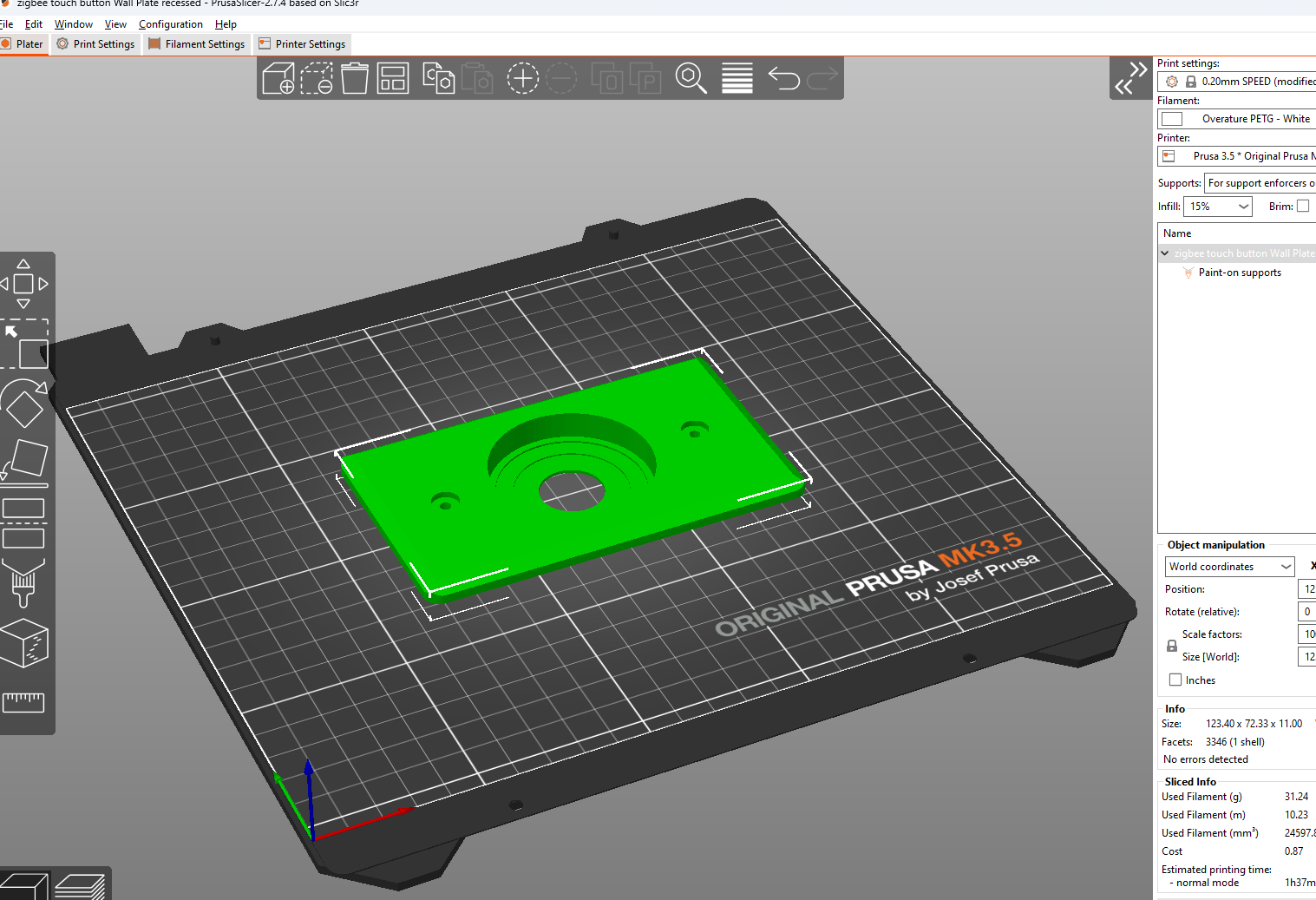Open the Configuration menu
The image size is (1316, 900).
[170, 24]
